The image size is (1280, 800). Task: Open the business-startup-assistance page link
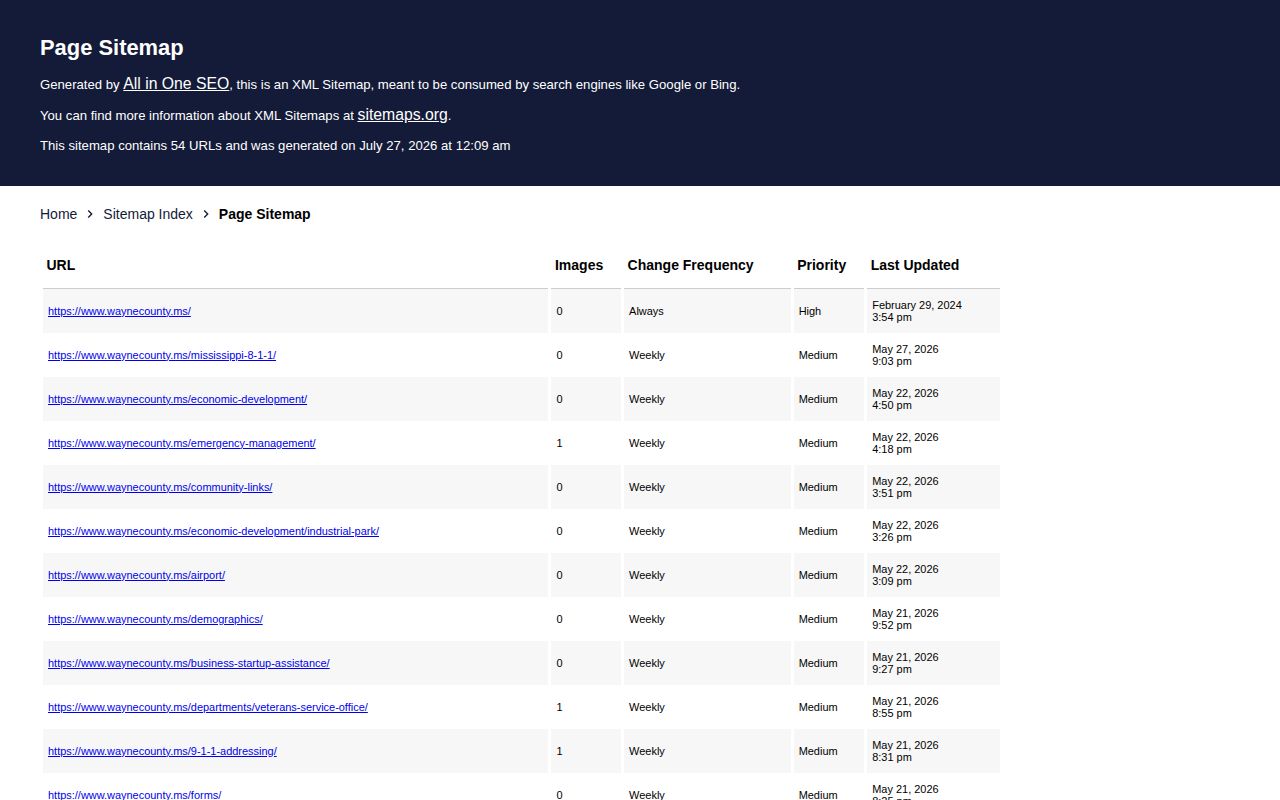[189, 663]
